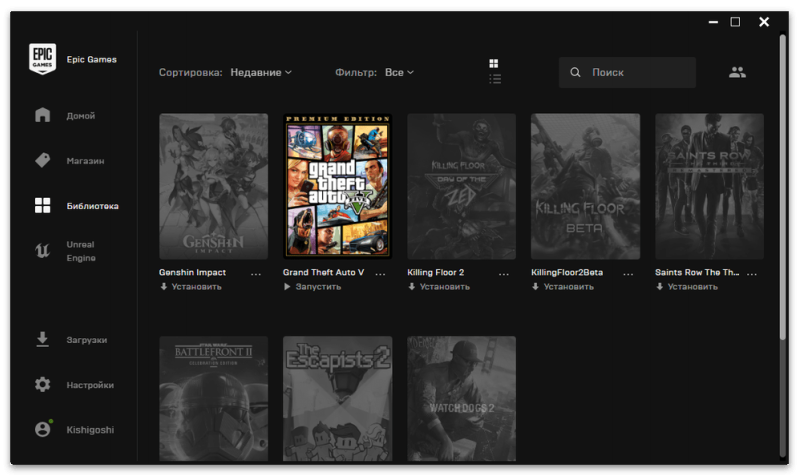Open Grand Theft Auto V three-dot options
Screen dimensions: 800x476
(x=380, y=274)
